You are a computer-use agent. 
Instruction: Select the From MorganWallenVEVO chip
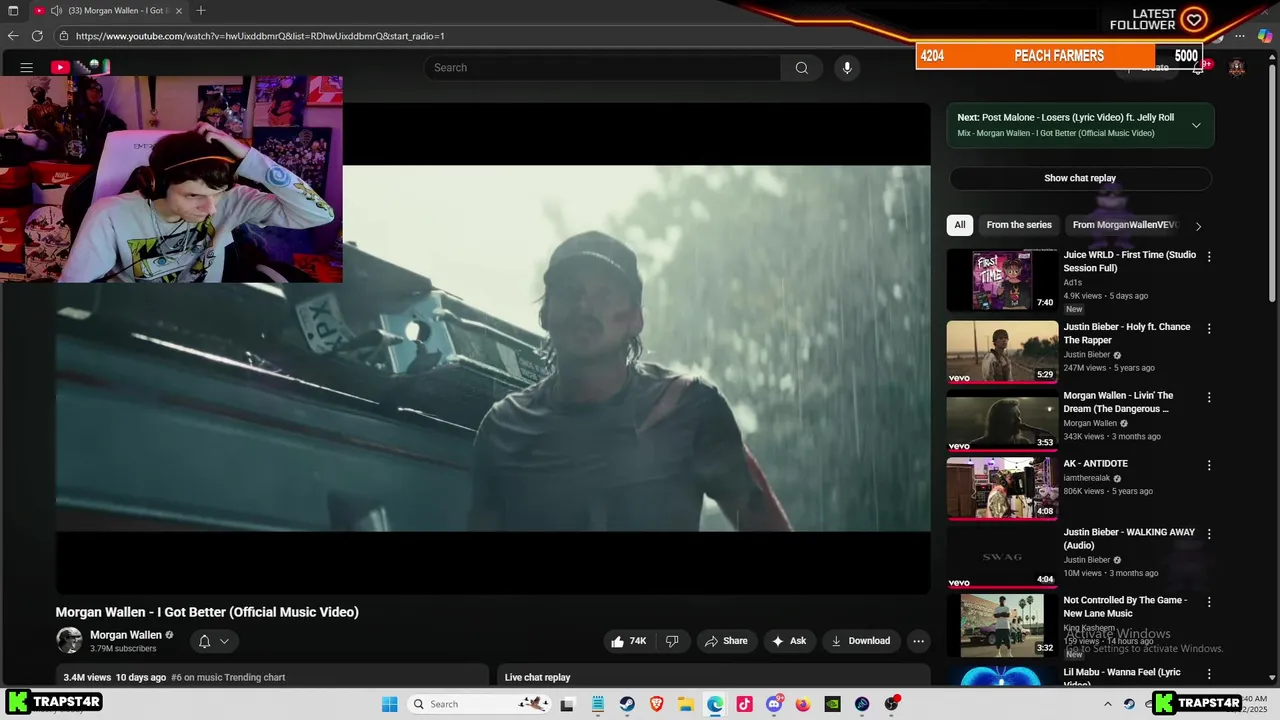point(1125,225)
